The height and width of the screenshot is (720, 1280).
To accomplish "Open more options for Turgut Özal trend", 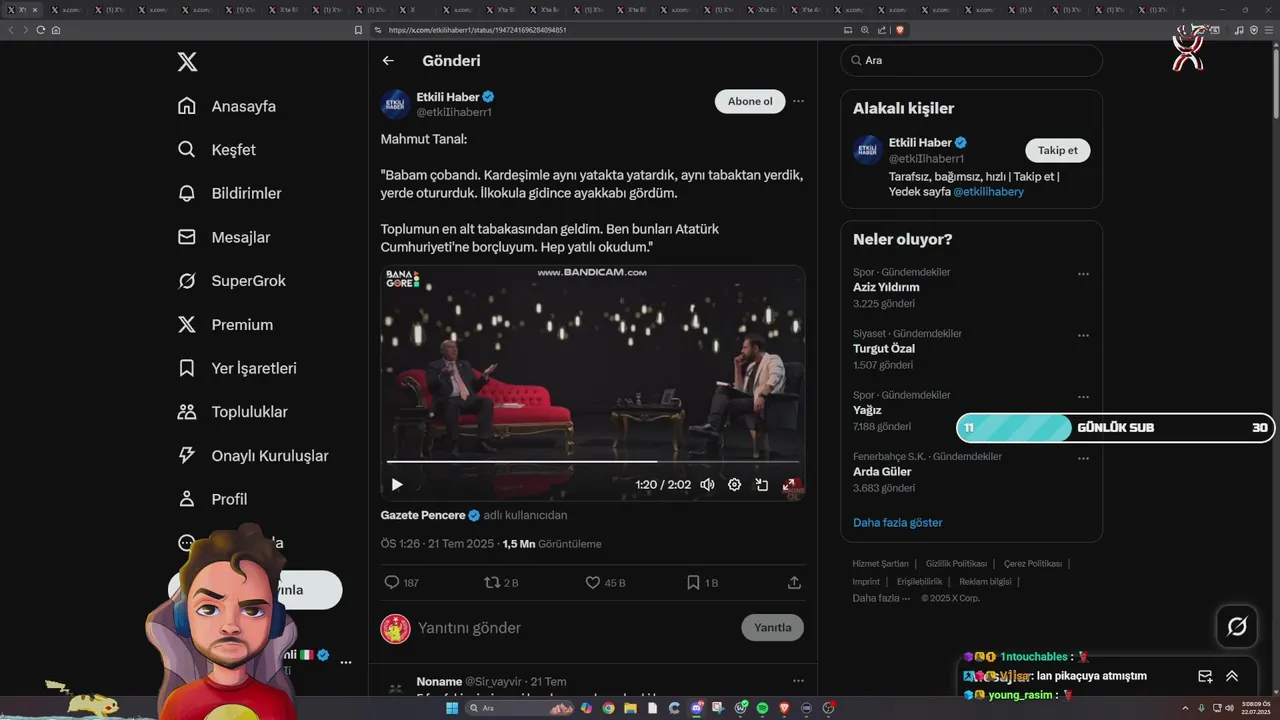I will [1083, 335].
